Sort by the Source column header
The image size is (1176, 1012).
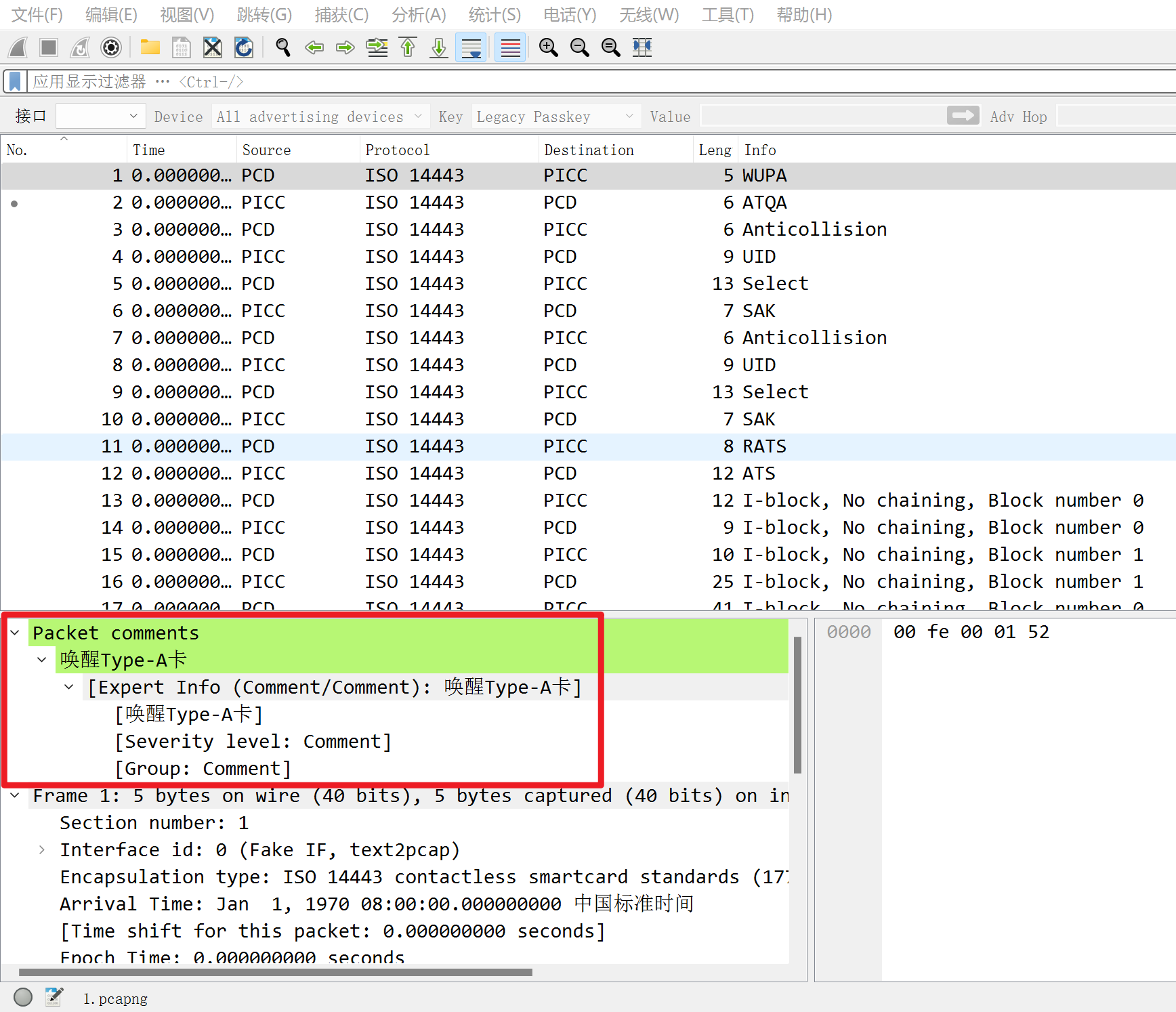coord(298,150)
